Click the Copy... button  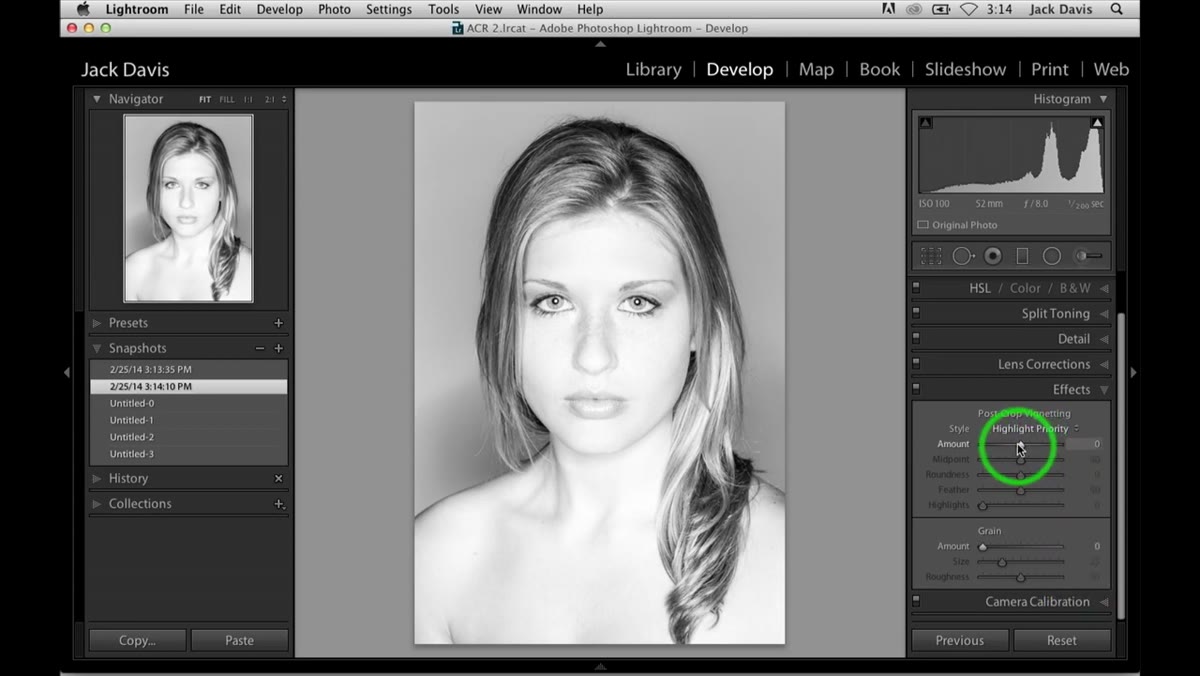pos(137,641)
